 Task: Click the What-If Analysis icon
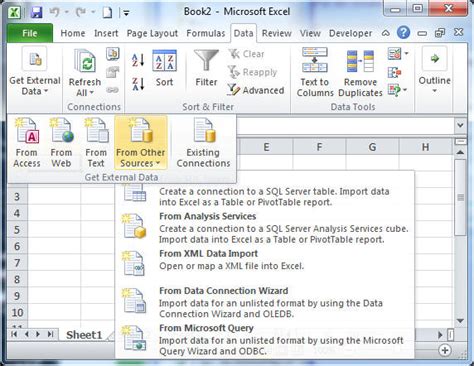[x=394, y=90]
